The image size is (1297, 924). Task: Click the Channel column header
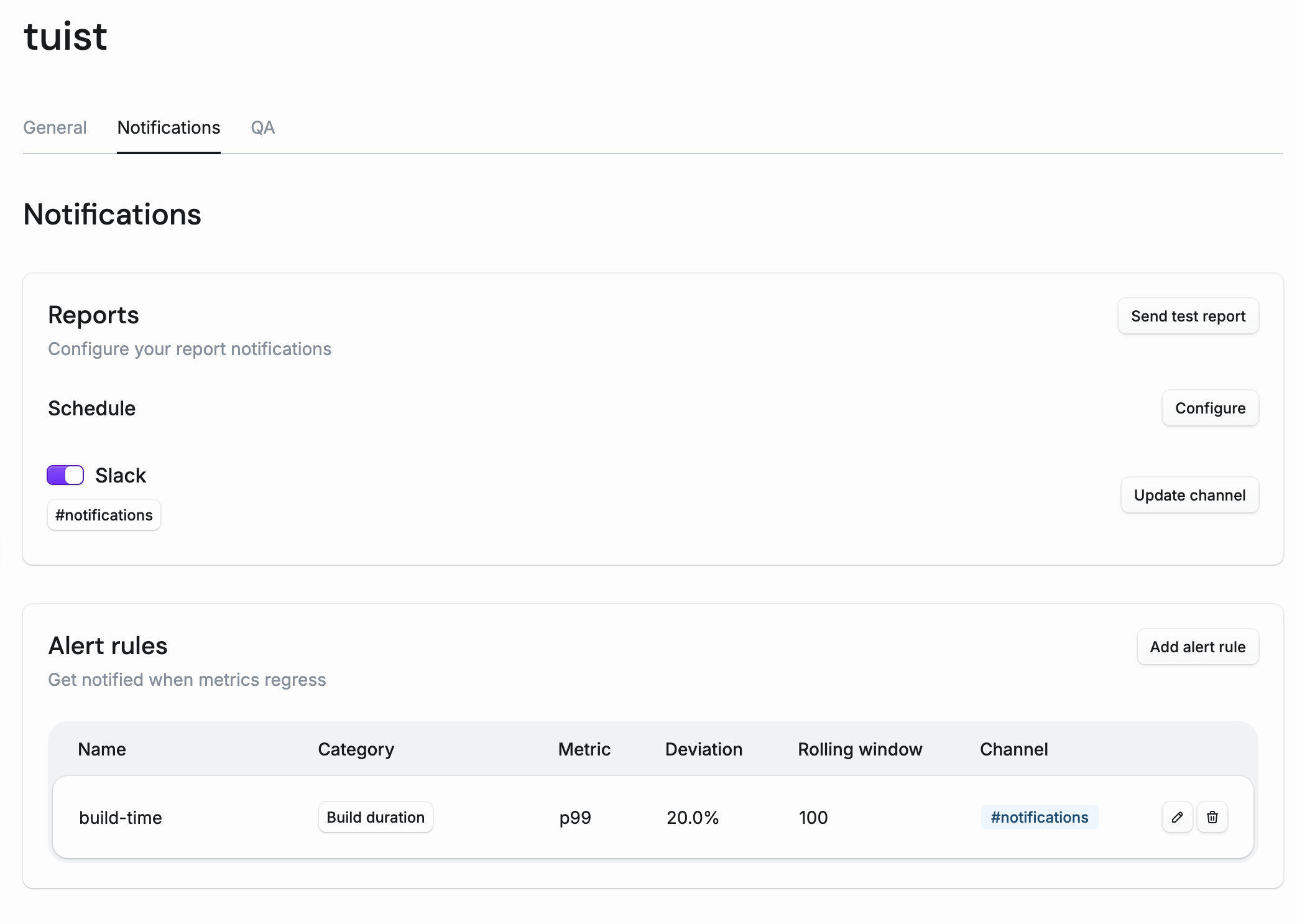pos(1013,749)
